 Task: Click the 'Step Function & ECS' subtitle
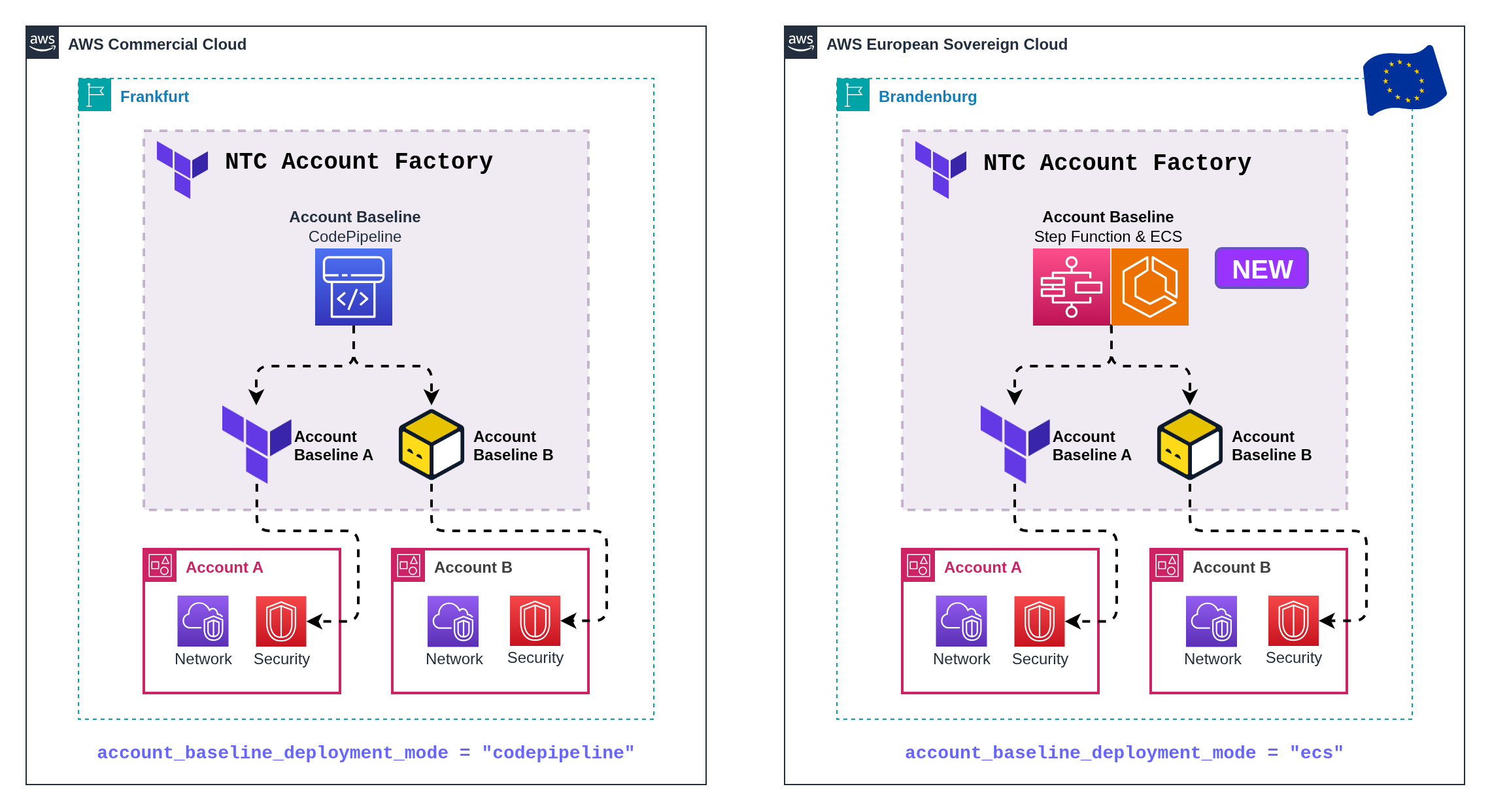[1108, 237]
